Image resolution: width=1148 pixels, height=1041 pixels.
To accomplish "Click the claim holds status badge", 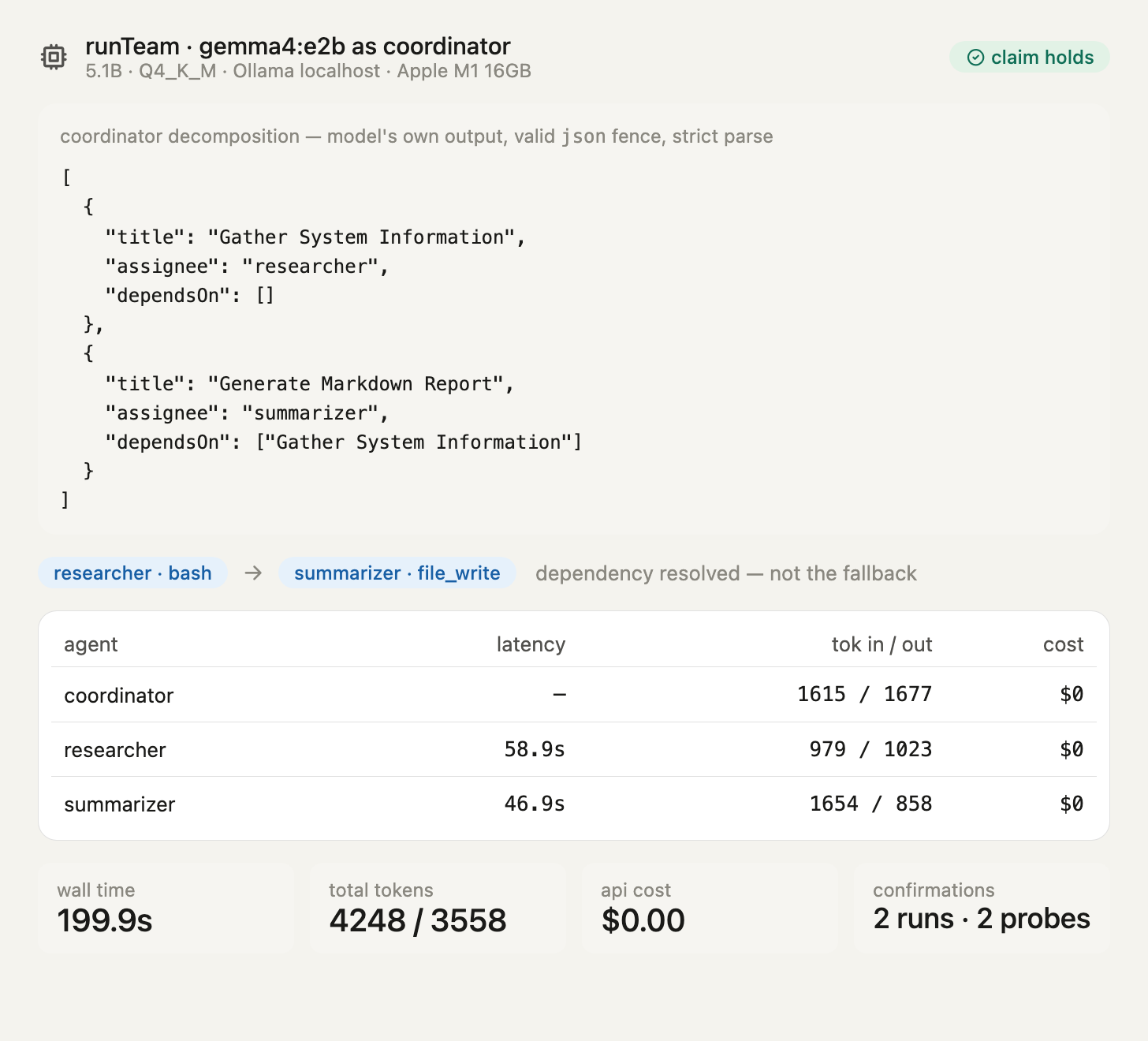I will pyautogui.click(x=1029, y=57).
